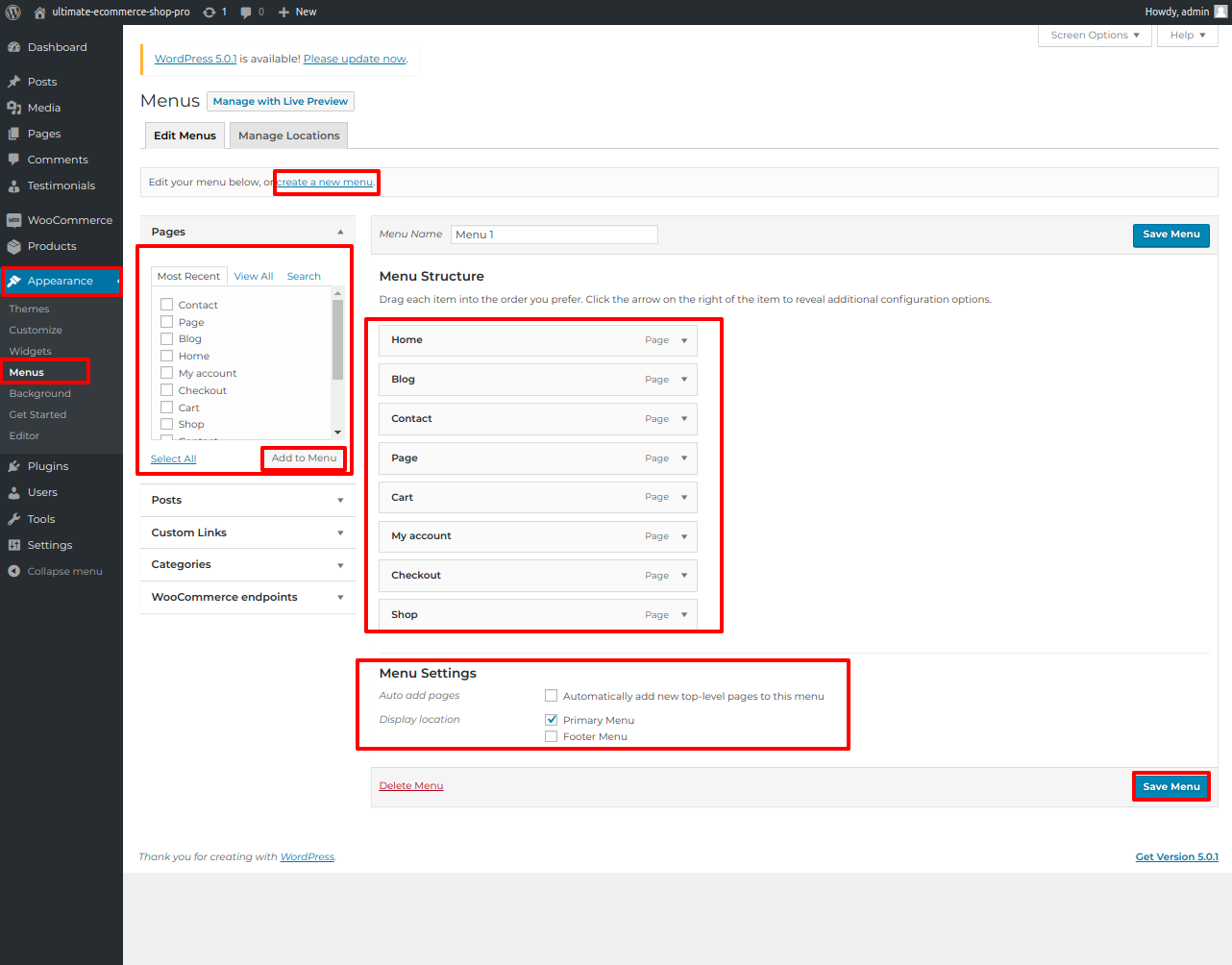
Task: Click the Delete Menu link
Action: click(x=411, y=786)
